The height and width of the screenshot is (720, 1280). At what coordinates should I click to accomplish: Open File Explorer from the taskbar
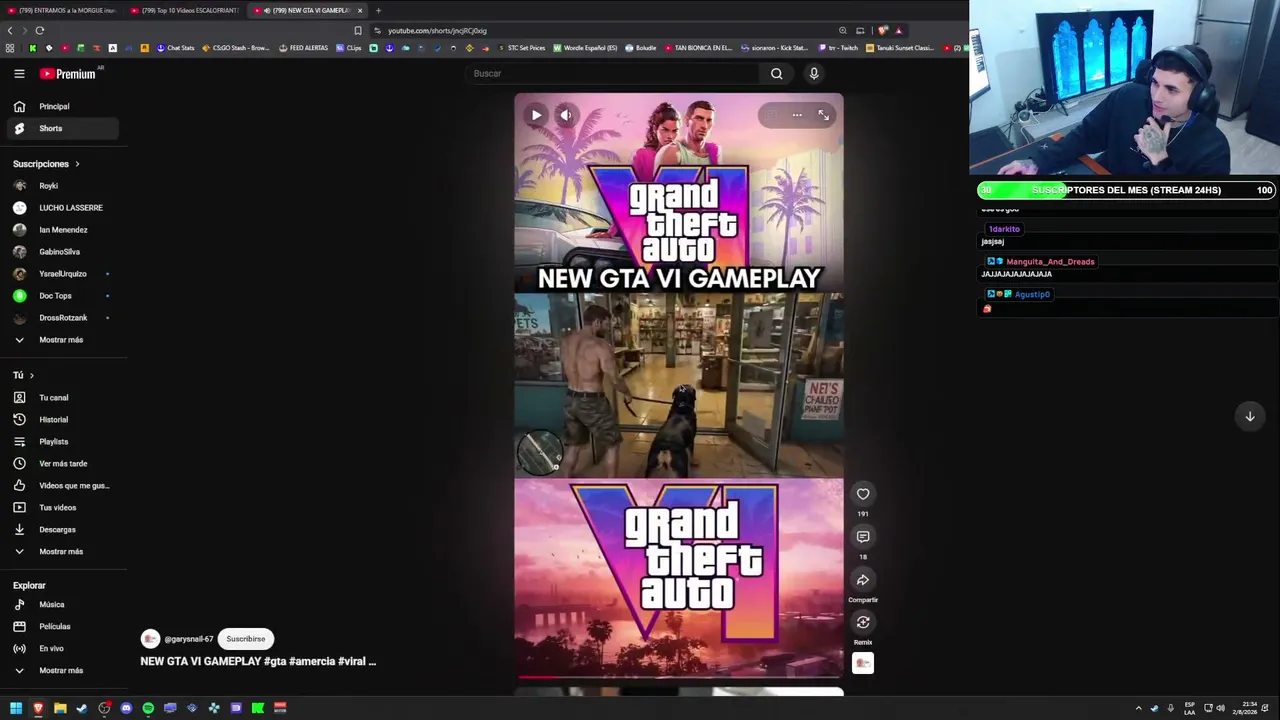60,708
